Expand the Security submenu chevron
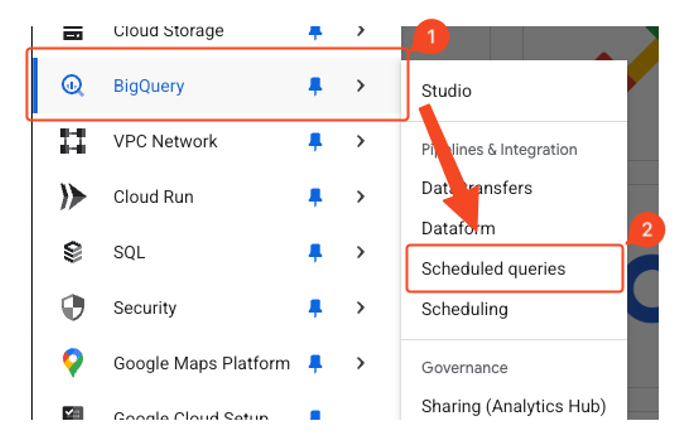684x446 pixels. [x=360, y=307]
